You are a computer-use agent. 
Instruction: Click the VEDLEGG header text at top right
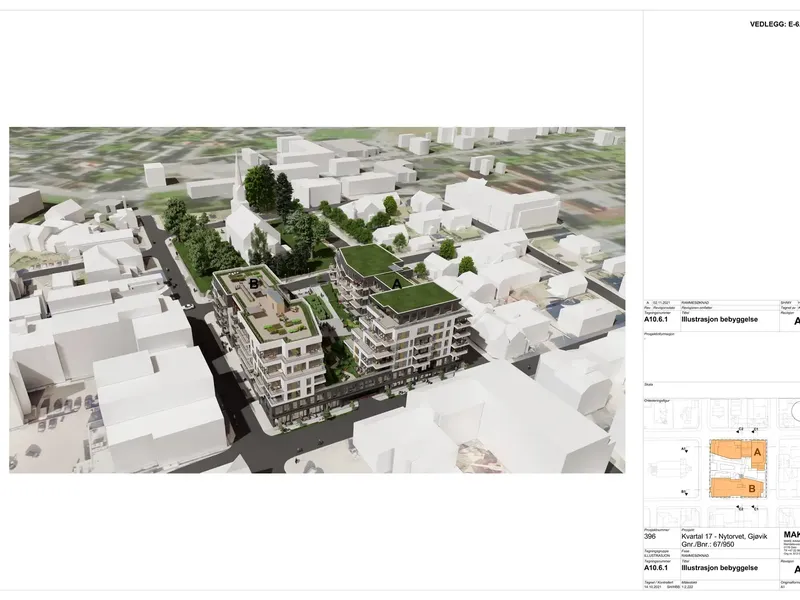pos(774,24)
